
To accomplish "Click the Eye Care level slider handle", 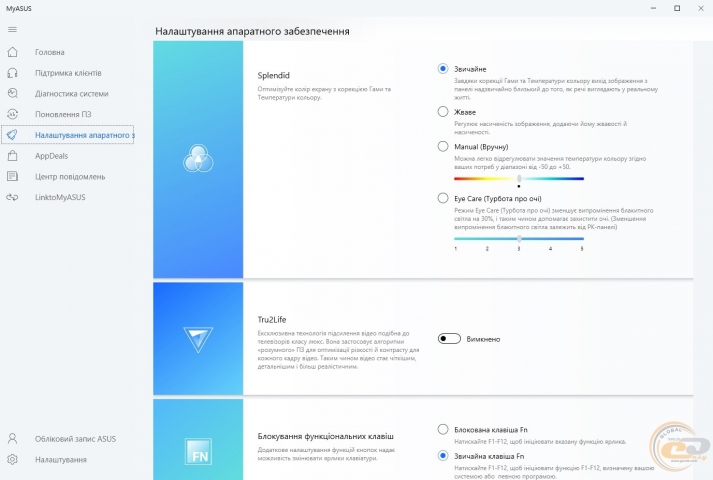I will [x=519, y=239].
